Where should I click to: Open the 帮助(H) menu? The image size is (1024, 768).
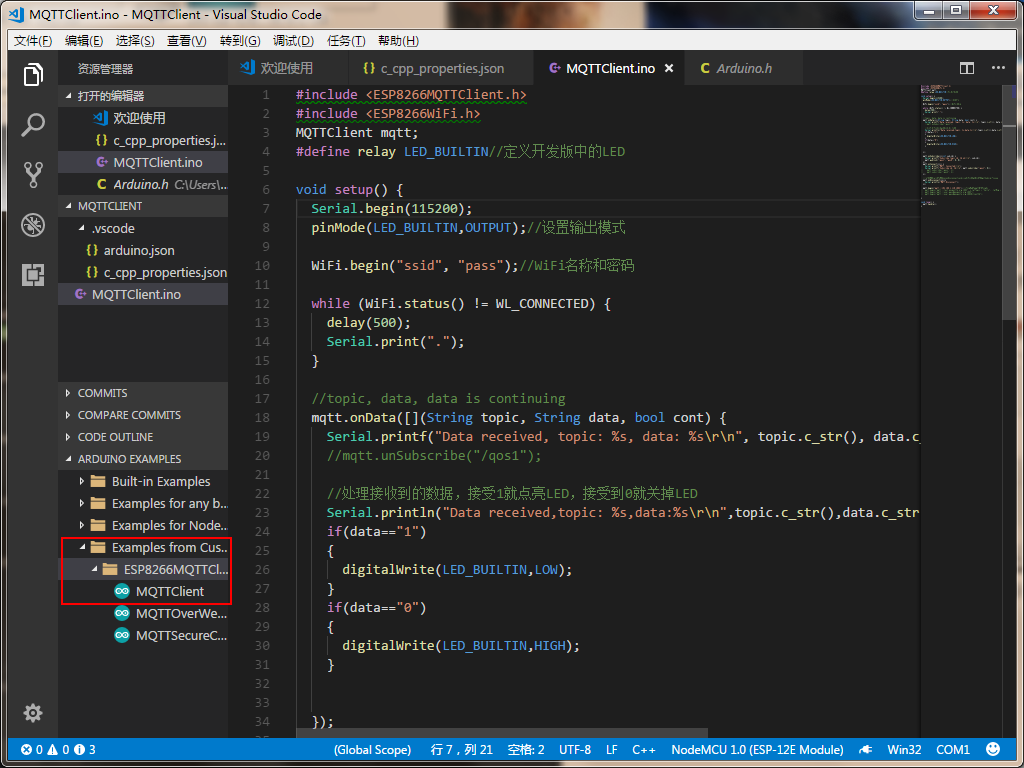coord(398,40)
